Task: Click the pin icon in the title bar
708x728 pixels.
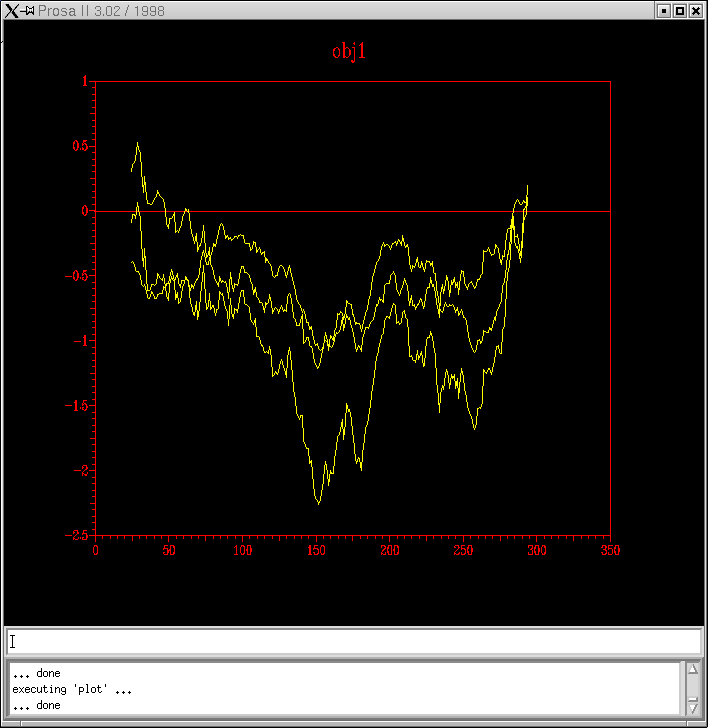Action: [30, 11]
